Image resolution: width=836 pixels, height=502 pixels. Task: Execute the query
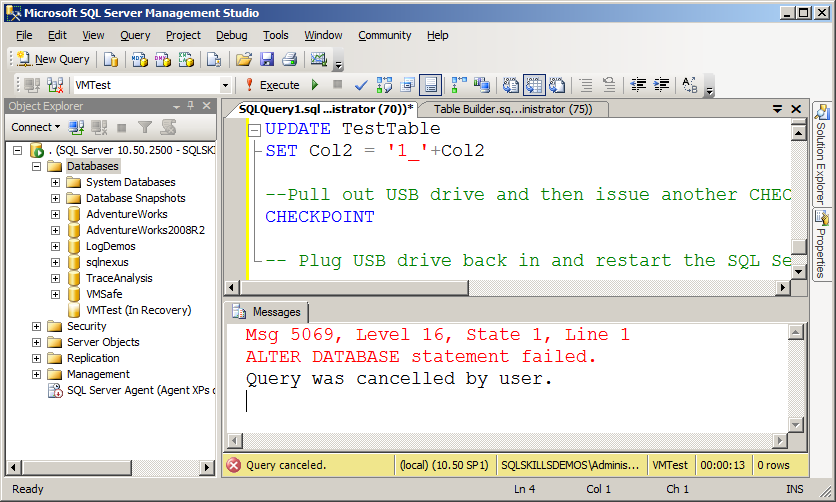[273, 85]
